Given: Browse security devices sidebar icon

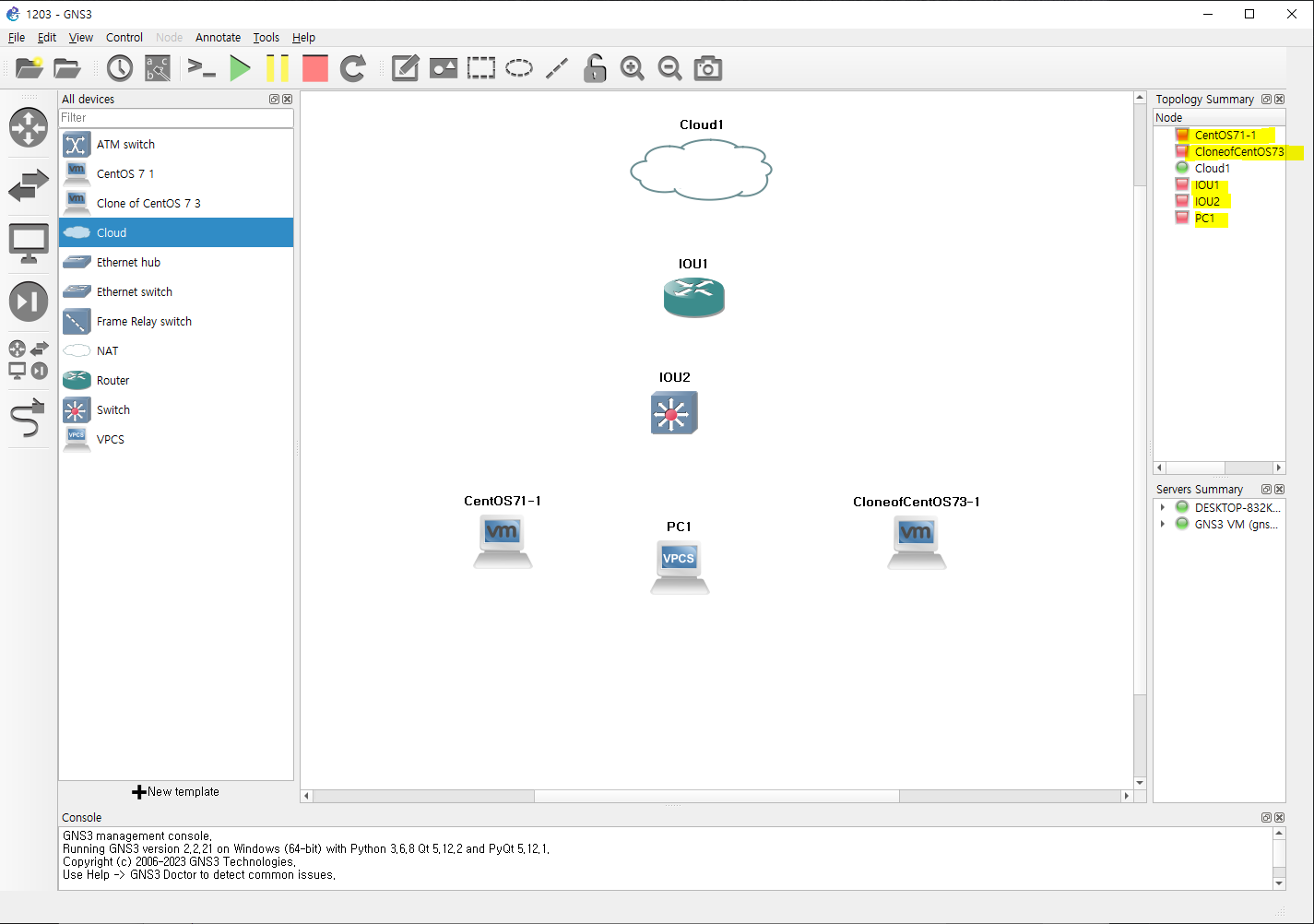Looking at the screenshot, I should 29,302.
